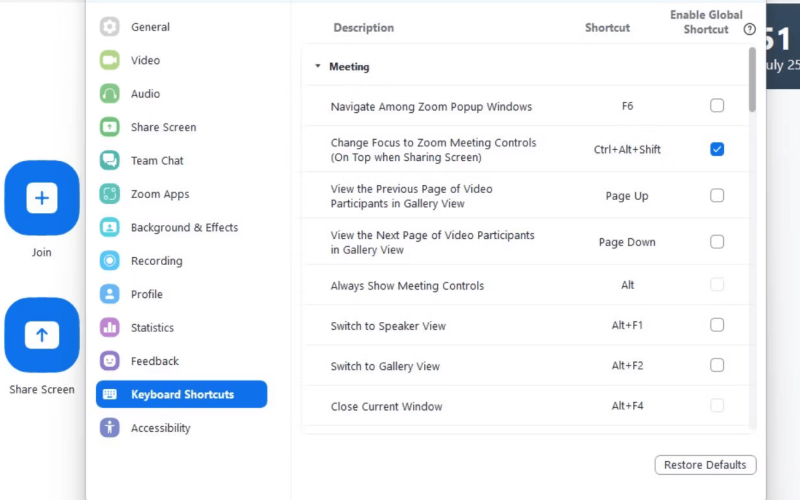Click the Statistics bar chart icon
Screen dimensions: 800x500
click(110, 328)
